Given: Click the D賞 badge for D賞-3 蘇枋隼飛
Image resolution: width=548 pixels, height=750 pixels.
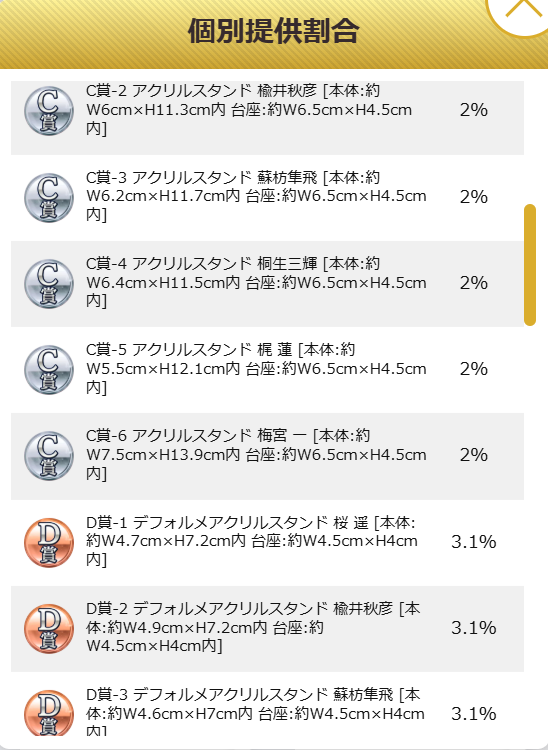Looking at the screenshot, I should (49, 713).
